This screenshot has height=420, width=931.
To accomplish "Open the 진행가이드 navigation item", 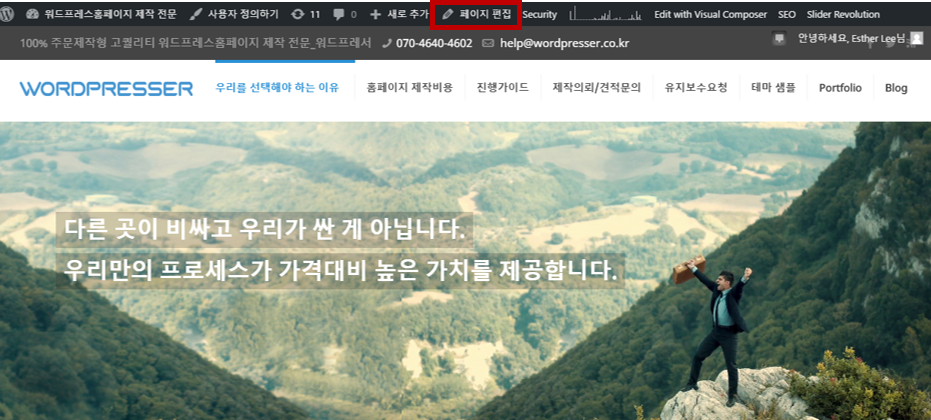I will (x=502, y=88).
